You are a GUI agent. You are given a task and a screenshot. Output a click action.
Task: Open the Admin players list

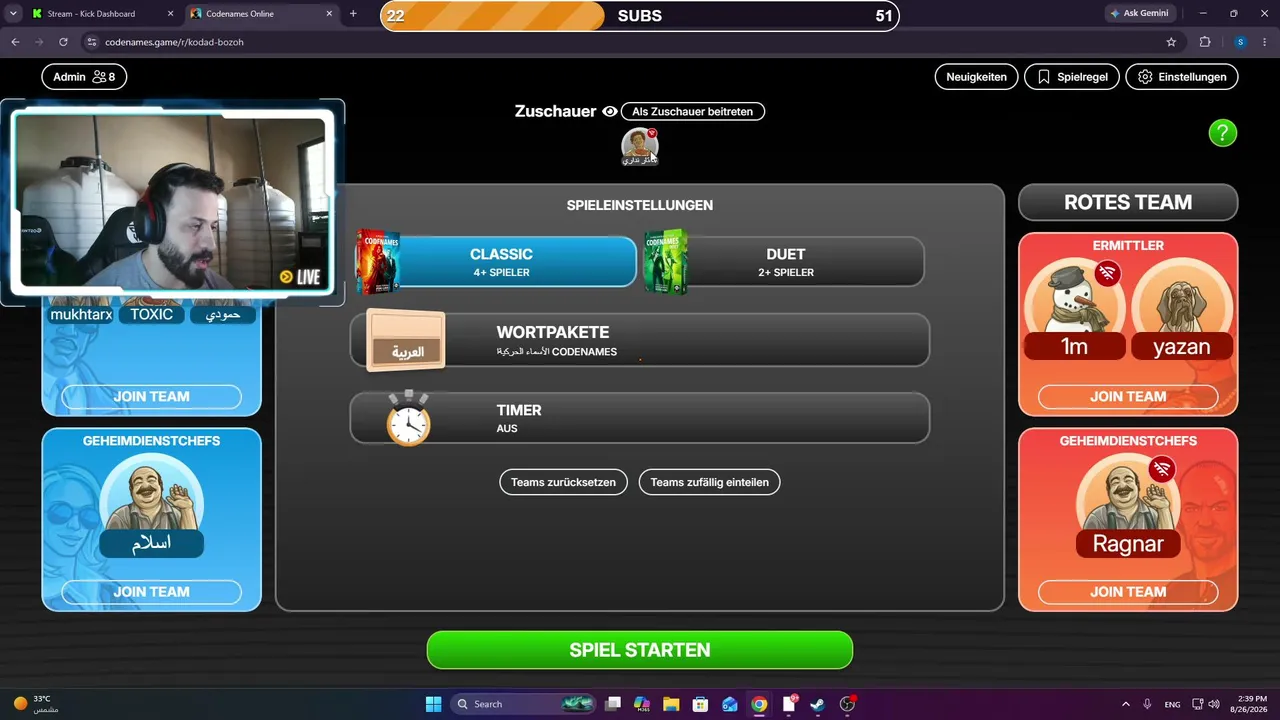(84, 77)
